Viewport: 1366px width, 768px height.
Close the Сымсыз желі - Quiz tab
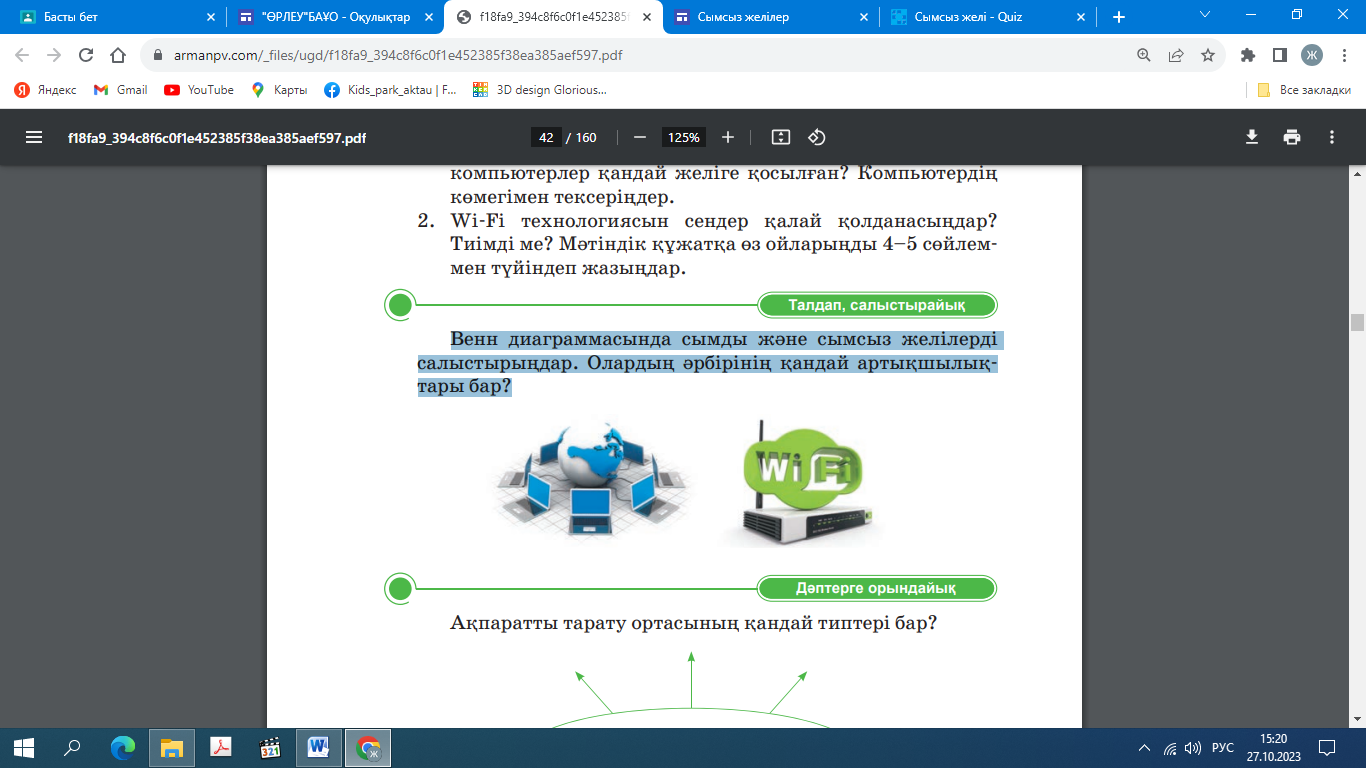tap(1081, 17)
